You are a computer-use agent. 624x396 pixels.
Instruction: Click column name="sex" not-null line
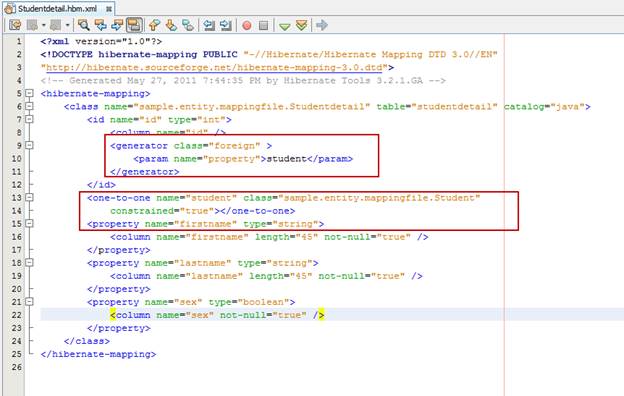[217, 315]
